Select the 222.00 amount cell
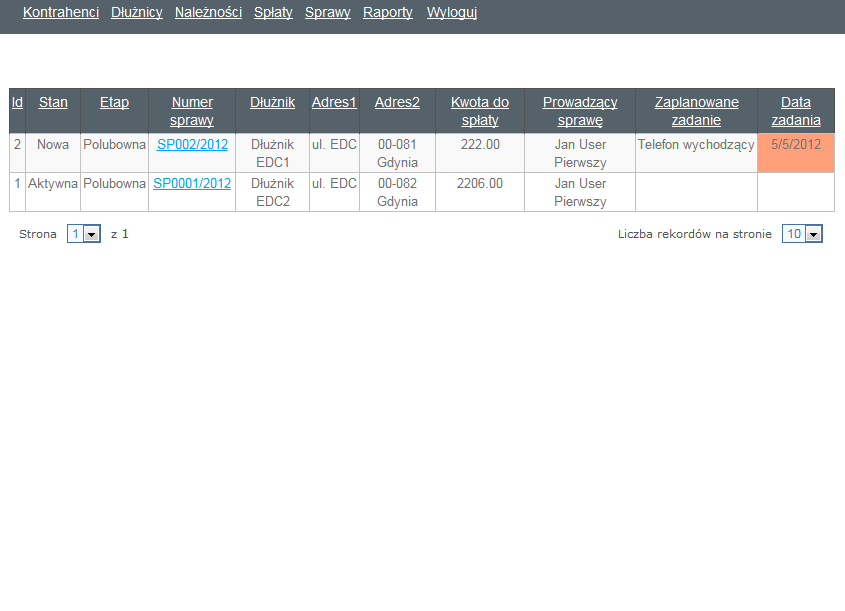Screen dimensions: 845x611 tap(480, 153)
